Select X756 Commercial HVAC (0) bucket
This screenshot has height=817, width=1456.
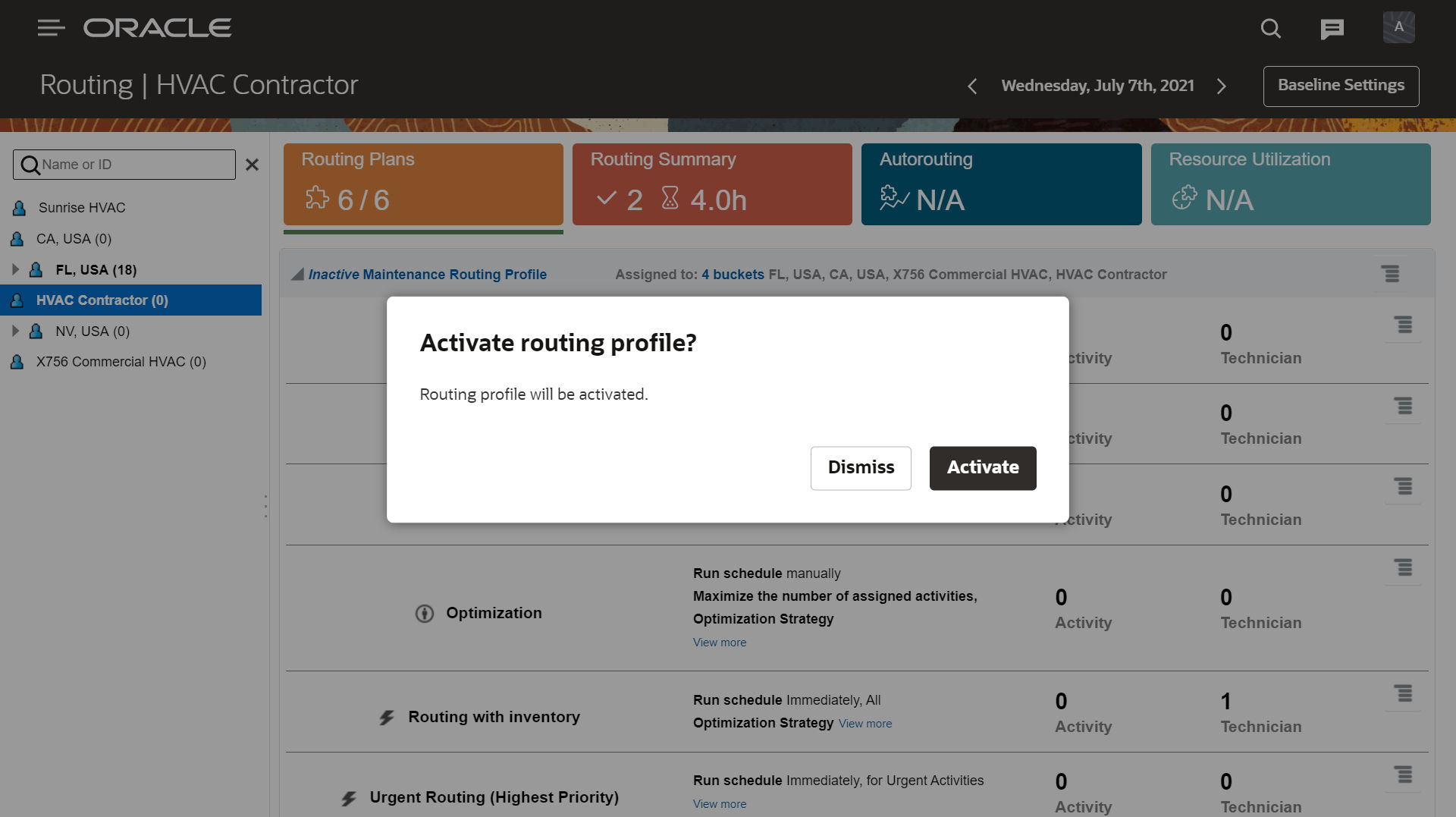point(121,362)
